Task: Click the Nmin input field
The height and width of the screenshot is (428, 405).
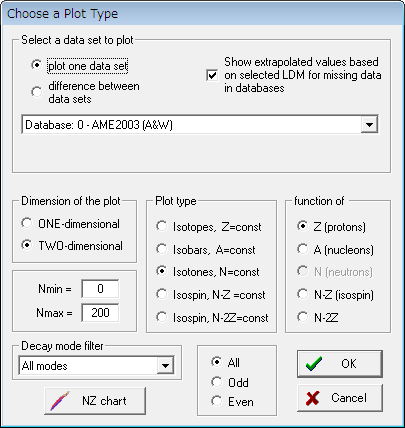Action: (x=100, y=289)
